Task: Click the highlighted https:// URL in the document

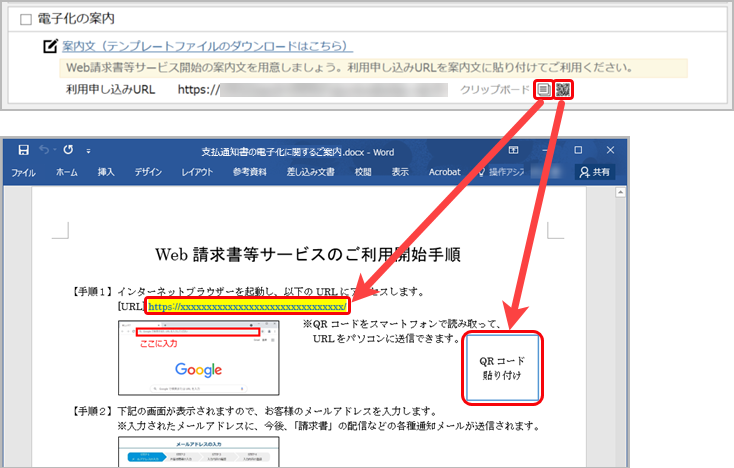Action: point(248,307)
